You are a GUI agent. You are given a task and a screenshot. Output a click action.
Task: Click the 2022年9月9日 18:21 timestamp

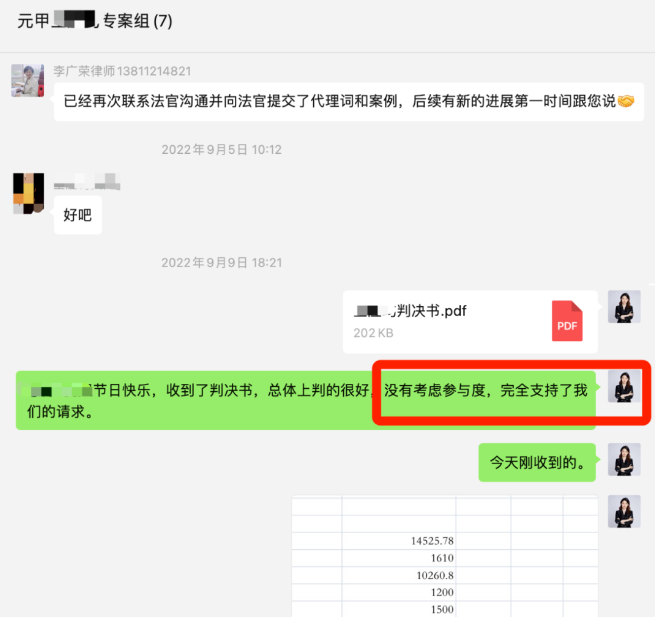pyautogui.click(x=222, y=263)
